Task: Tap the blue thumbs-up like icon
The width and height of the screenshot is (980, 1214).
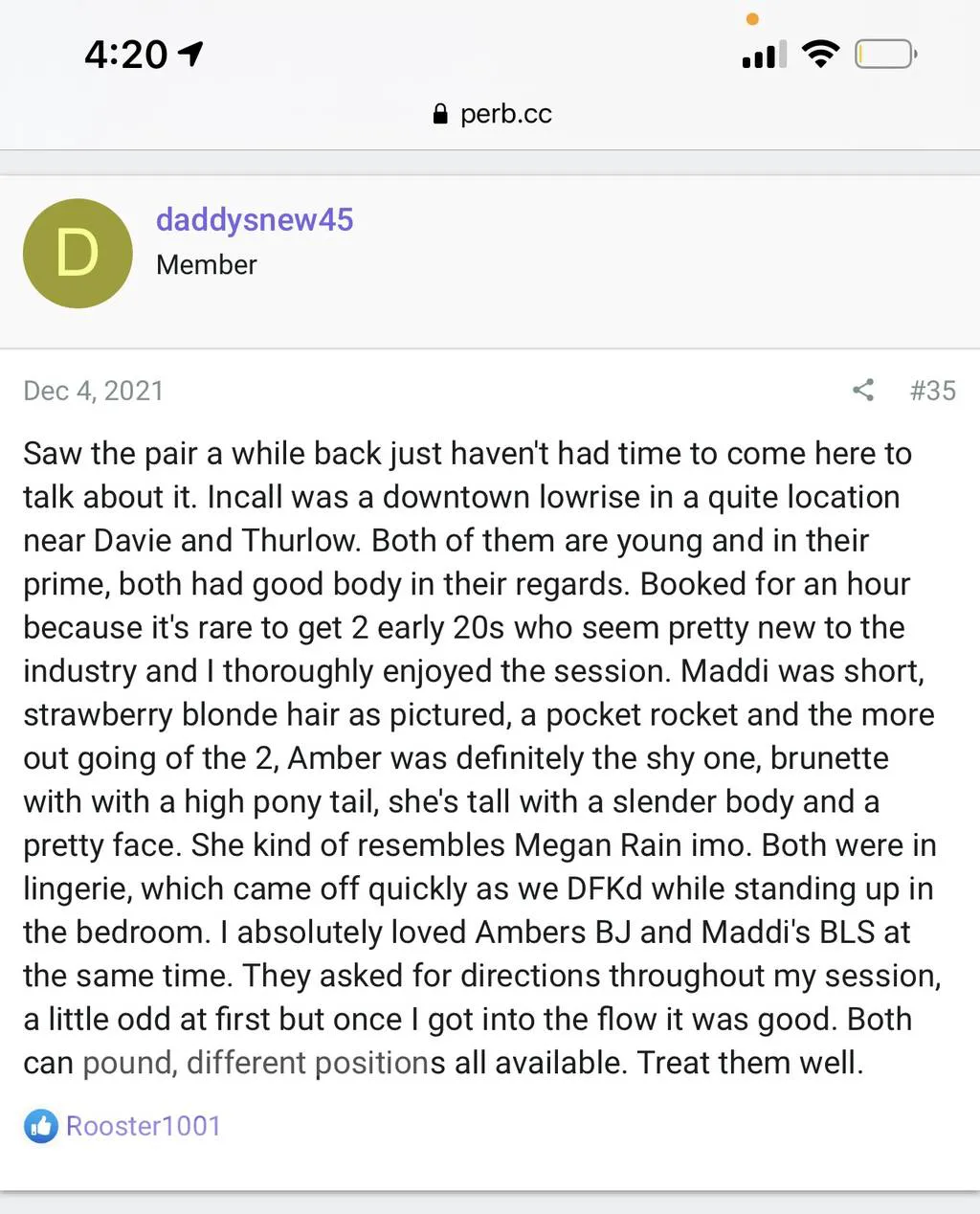Action: pyautogui.click(x=40, y=1126)
